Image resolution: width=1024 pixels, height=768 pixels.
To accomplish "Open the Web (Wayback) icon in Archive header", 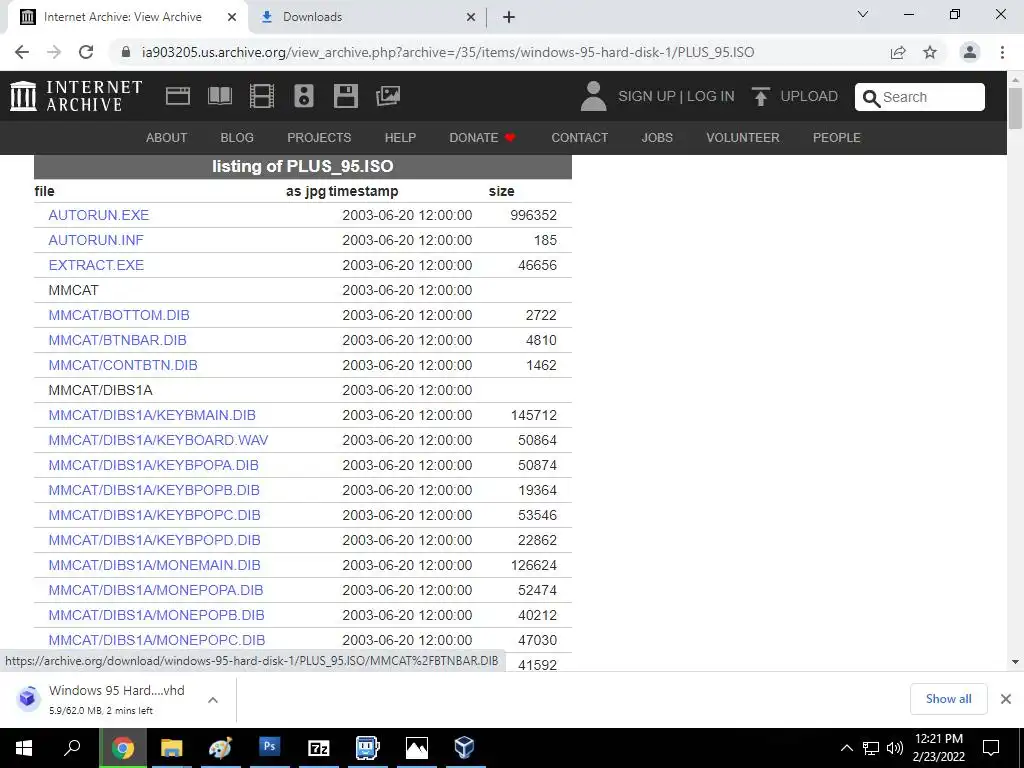I will pyautogui.click(x=178, y=96).
